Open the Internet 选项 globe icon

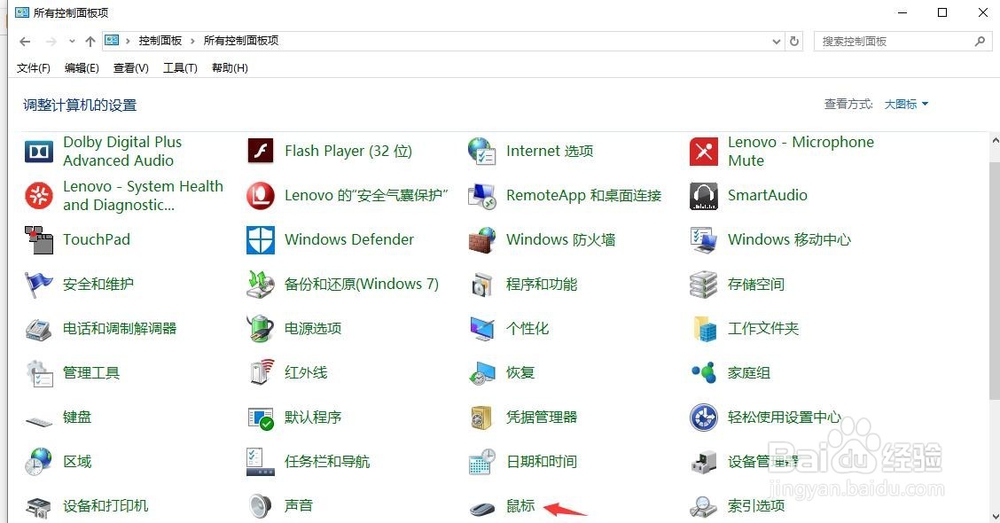tap(482, 151)
